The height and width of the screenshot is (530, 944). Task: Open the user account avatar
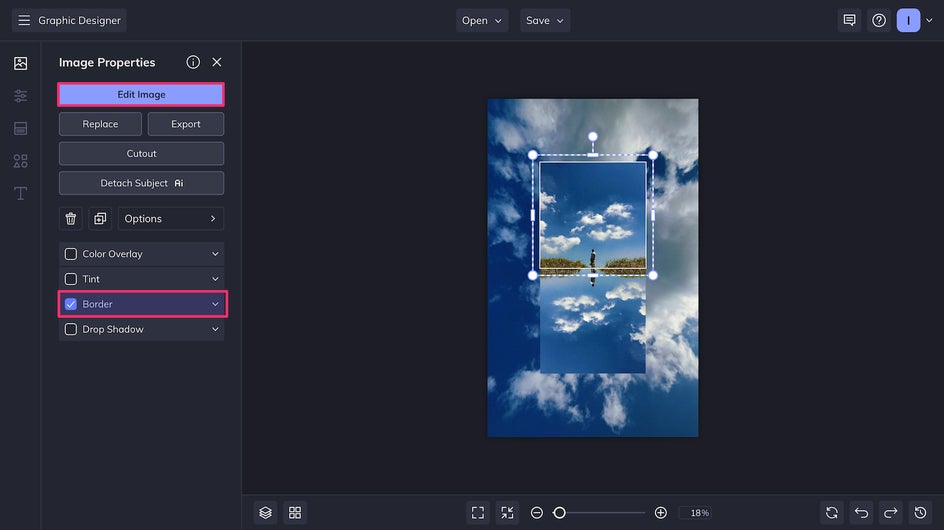click(908, 20)
